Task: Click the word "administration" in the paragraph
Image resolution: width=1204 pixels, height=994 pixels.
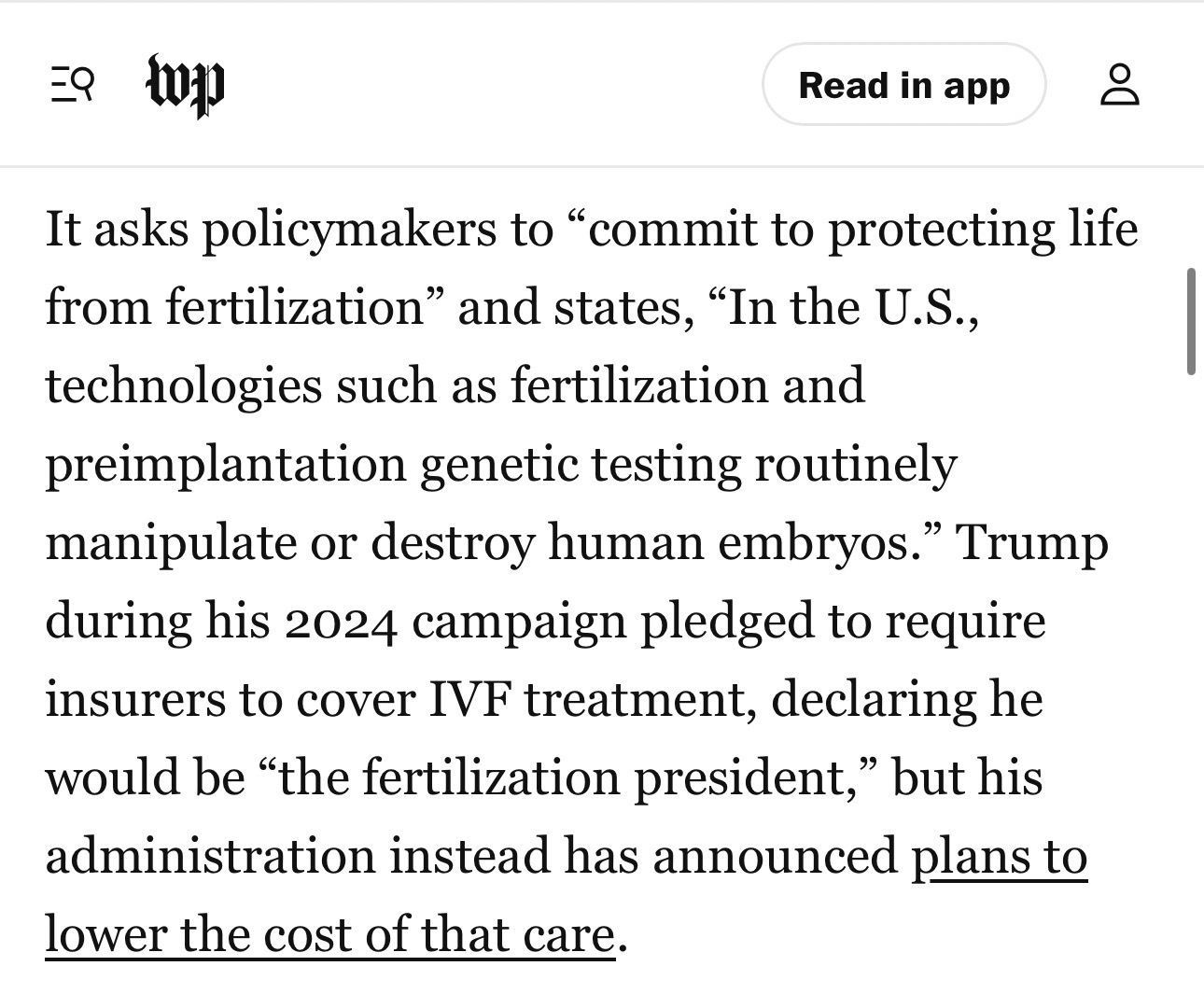Action: pyautogui.click(x=210, y=856)
